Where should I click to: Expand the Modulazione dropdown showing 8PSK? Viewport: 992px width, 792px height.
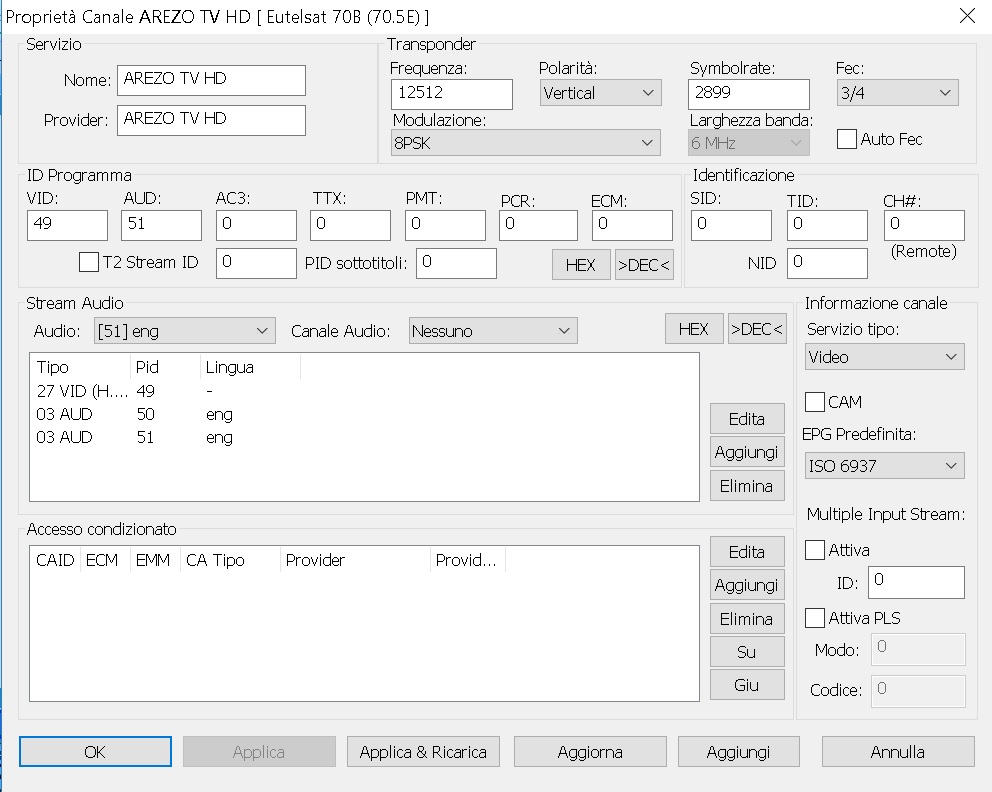[525, 143]
